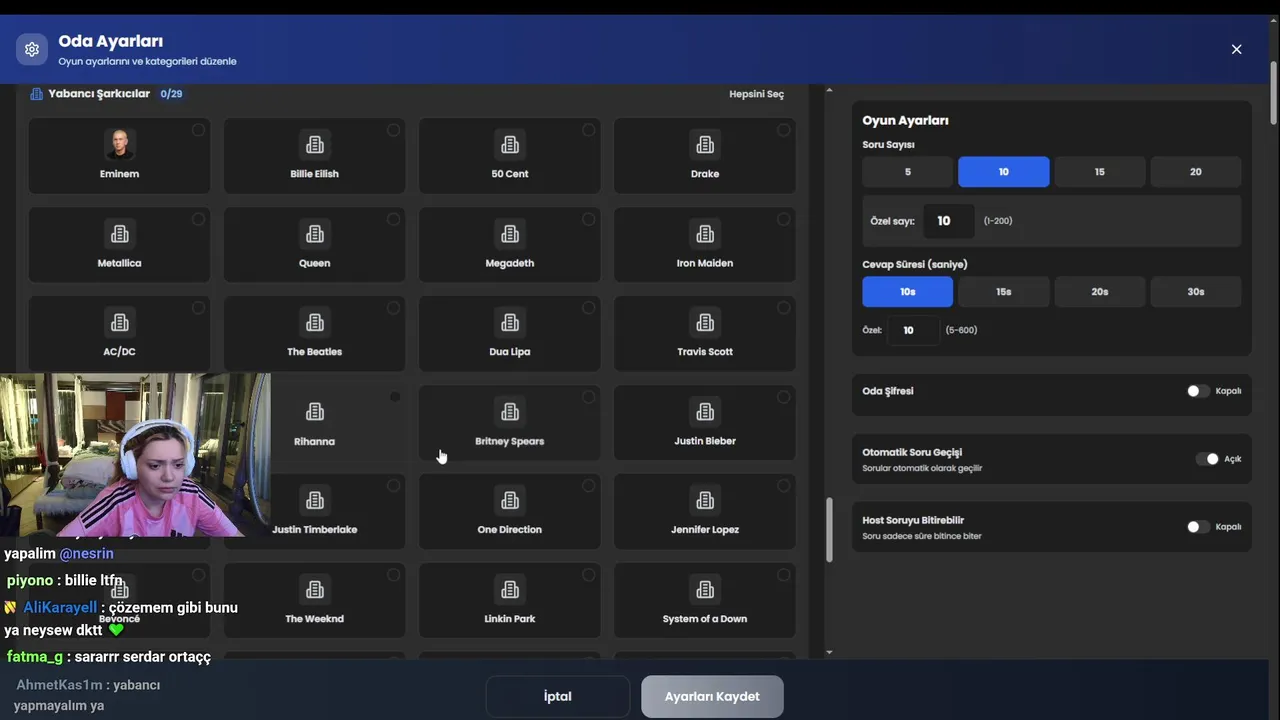Select 10 questions option
This screenshot has height=720, width=1280.
1004,172
